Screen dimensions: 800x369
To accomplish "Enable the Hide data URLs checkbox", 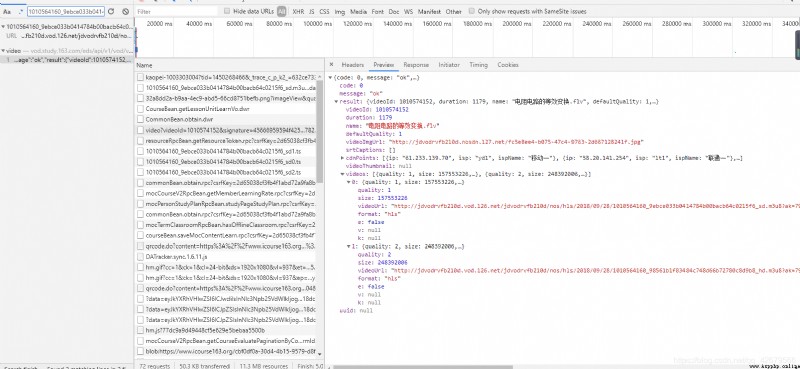I will (x=227, y=11).
